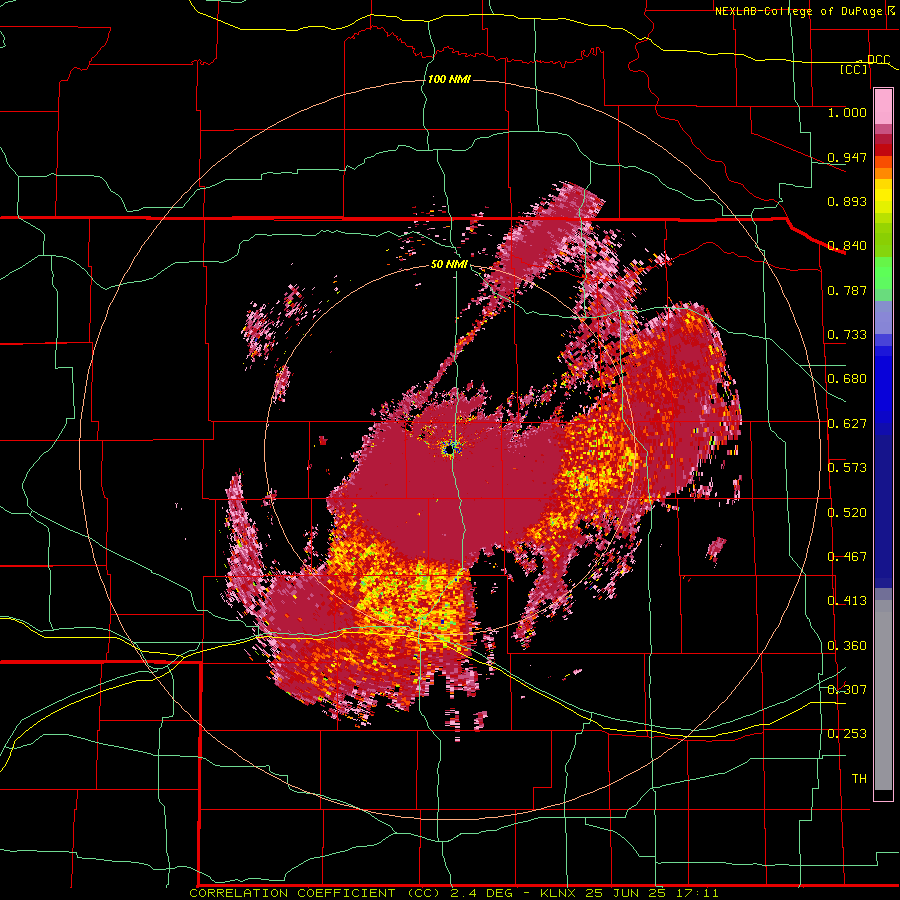Screen dimensions: 900x900
Task: Select the 0.787 scale value
Action: [x=847, y=290]
